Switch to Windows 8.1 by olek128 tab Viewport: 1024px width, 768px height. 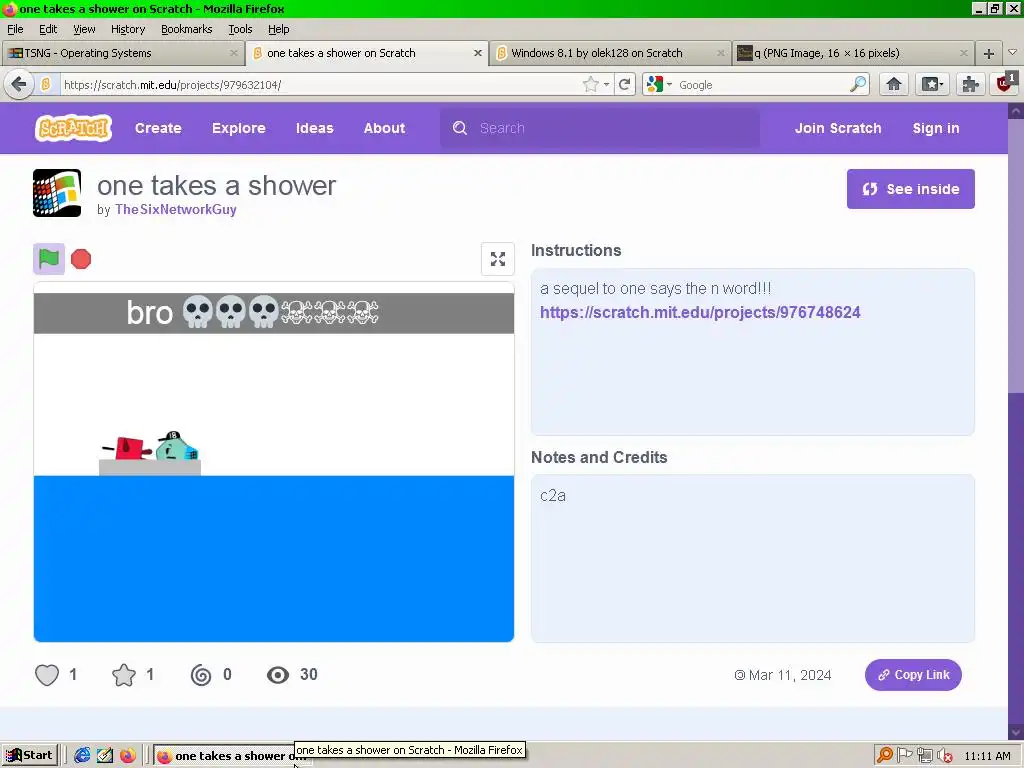(x=611, y=53)
